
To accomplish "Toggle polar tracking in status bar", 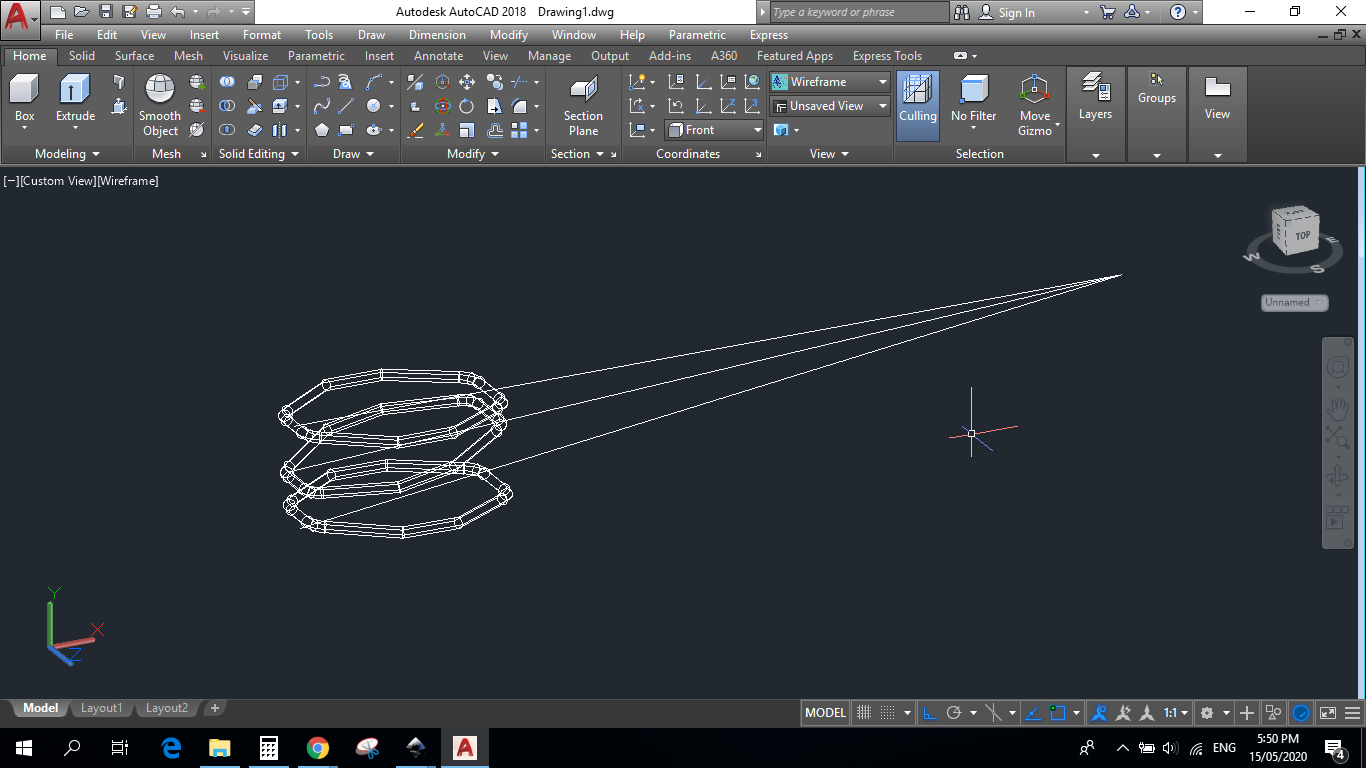I will tap(954, 713).
